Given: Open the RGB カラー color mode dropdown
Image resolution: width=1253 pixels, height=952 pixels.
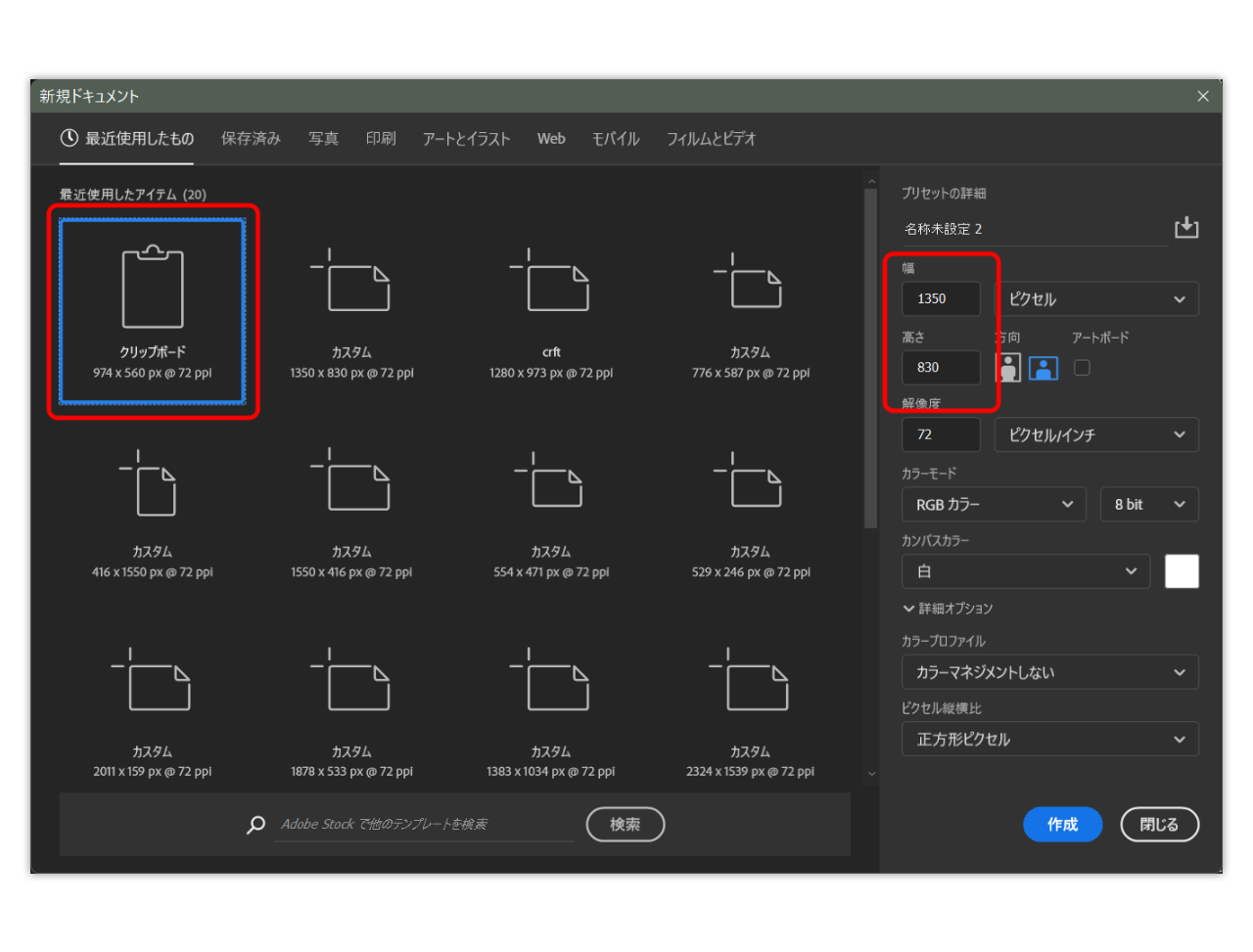Looking at the screenshot, I should [x=994, y=504].
